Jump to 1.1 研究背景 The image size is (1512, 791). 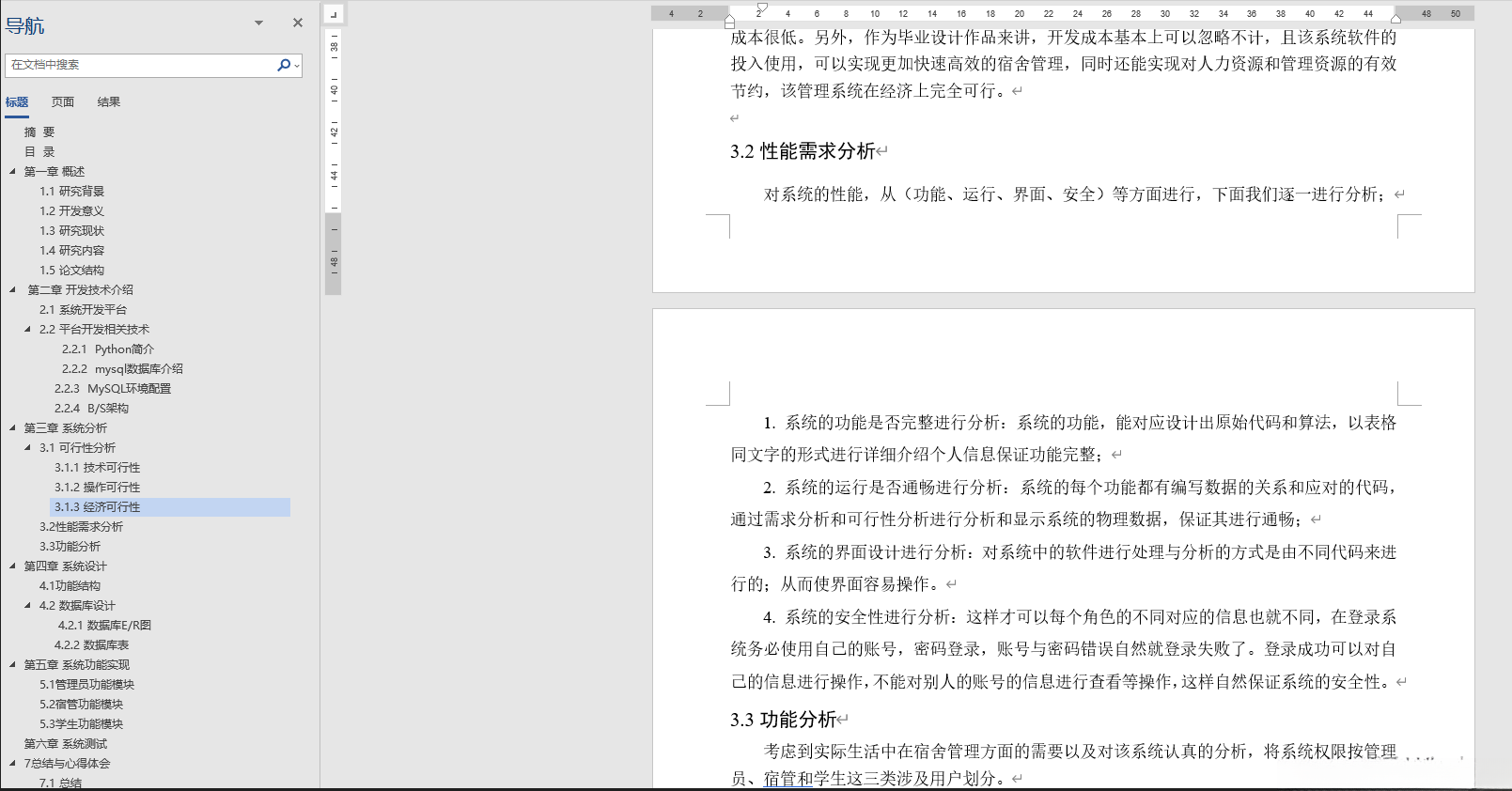tap(71, 192)
